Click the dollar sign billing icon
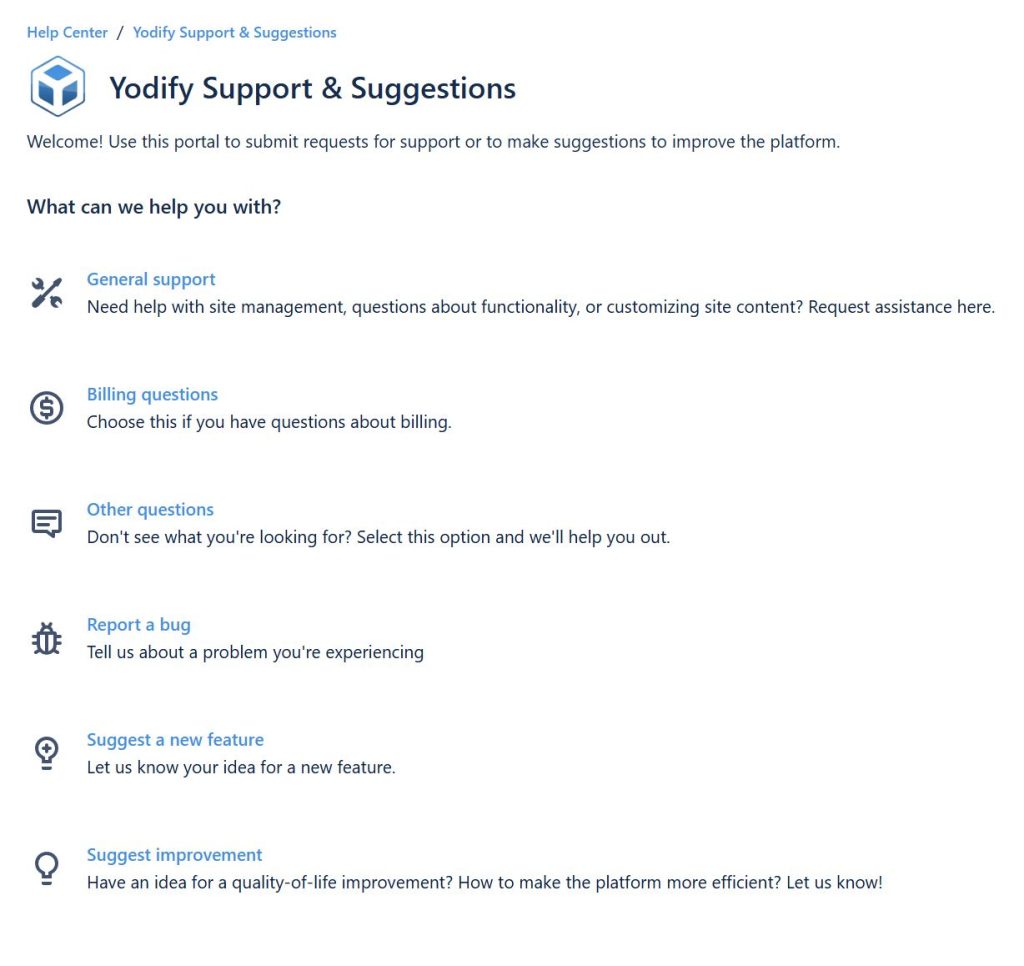 point(47,408)
